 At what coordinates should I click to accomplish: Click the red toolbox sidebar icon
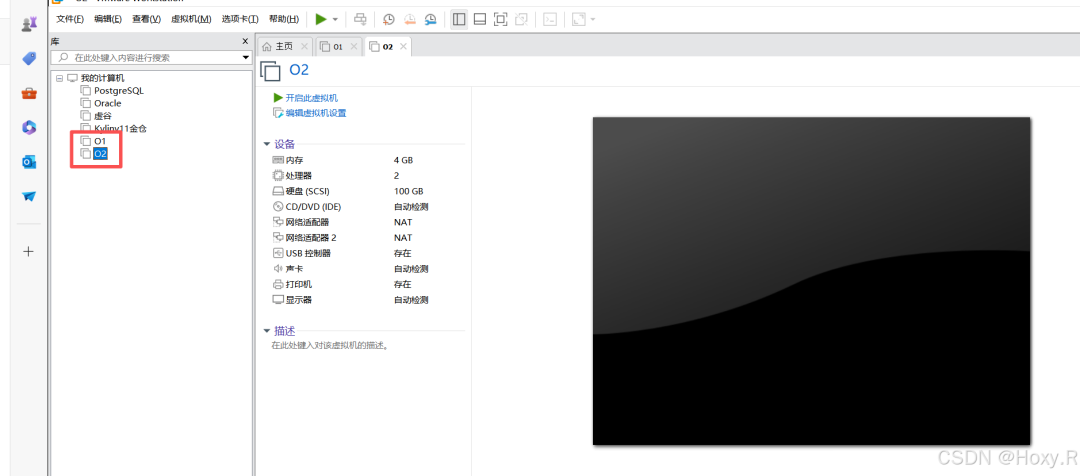tap(29, 93)
